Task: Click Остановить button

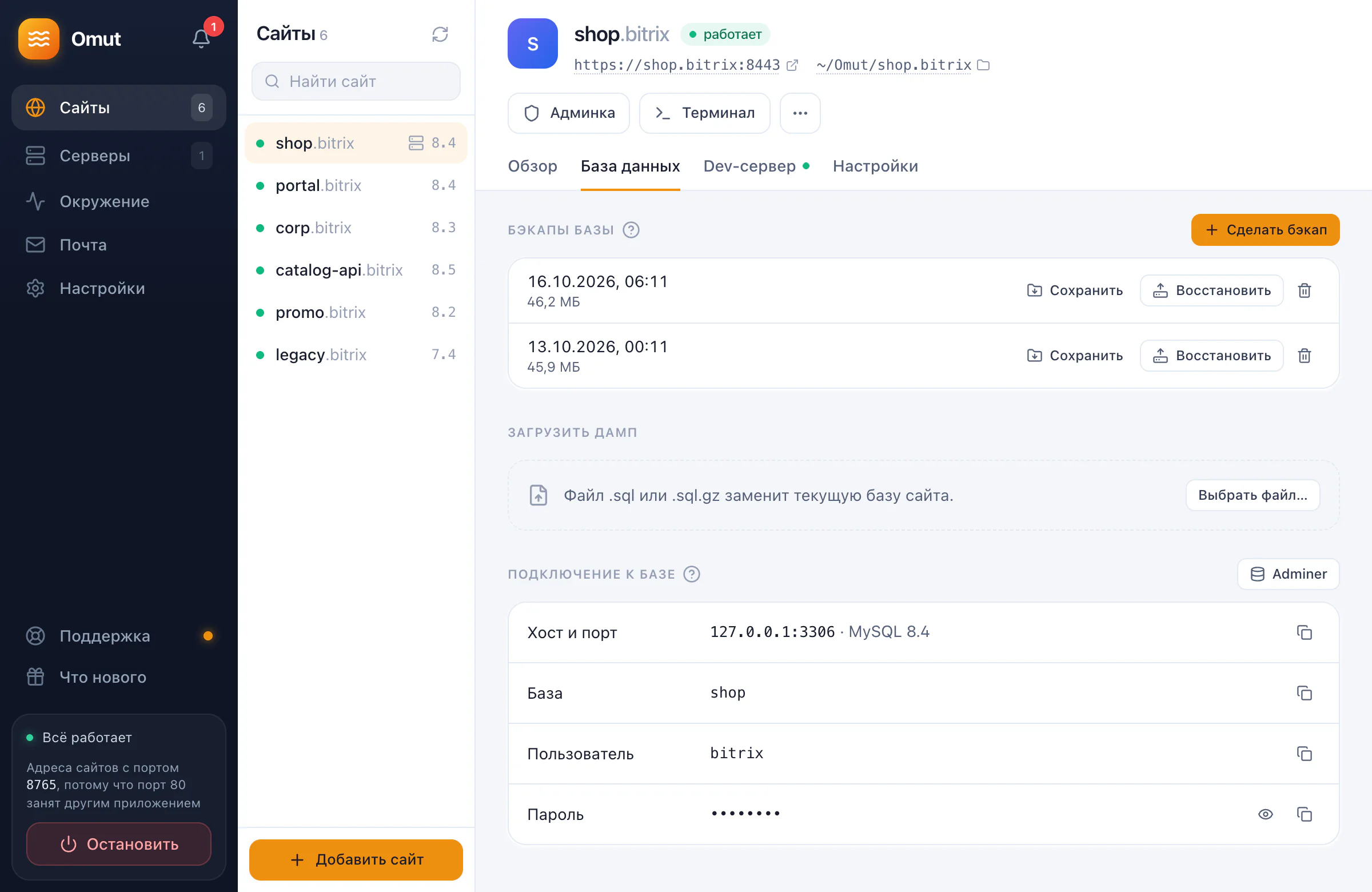Action: click(119, 844)
